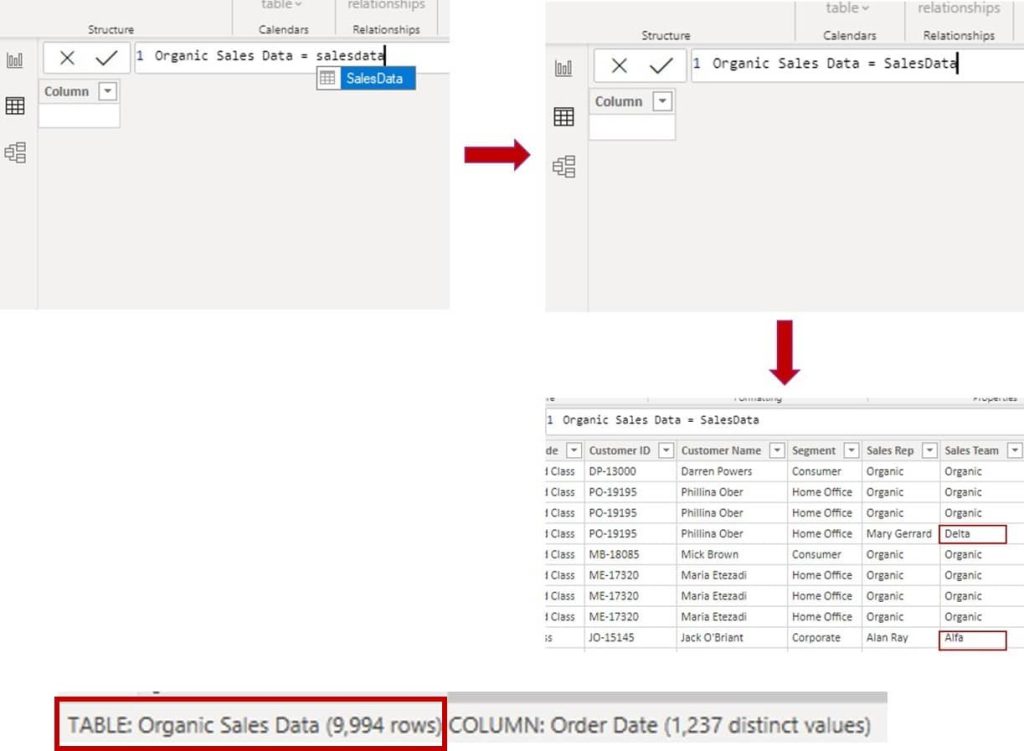This screenshot has width=1024, height=751.
Task: Click the Mary Gerrard cell in Sales Rep
Action: pos(898,534)
